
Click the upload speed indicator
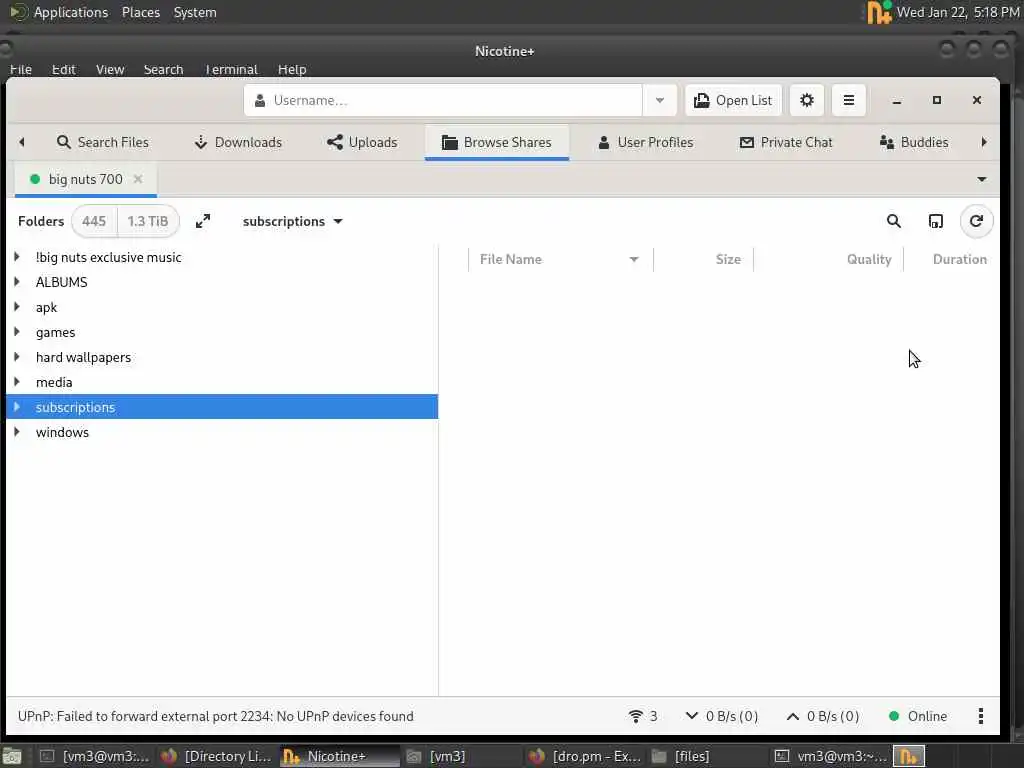pos(822,716)
